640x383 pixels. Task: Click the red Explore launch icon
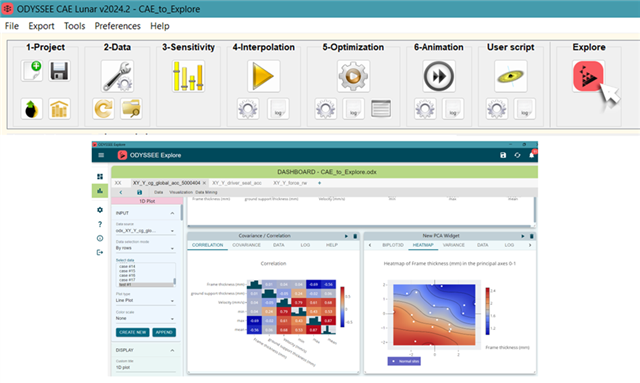tap(588, 76)
